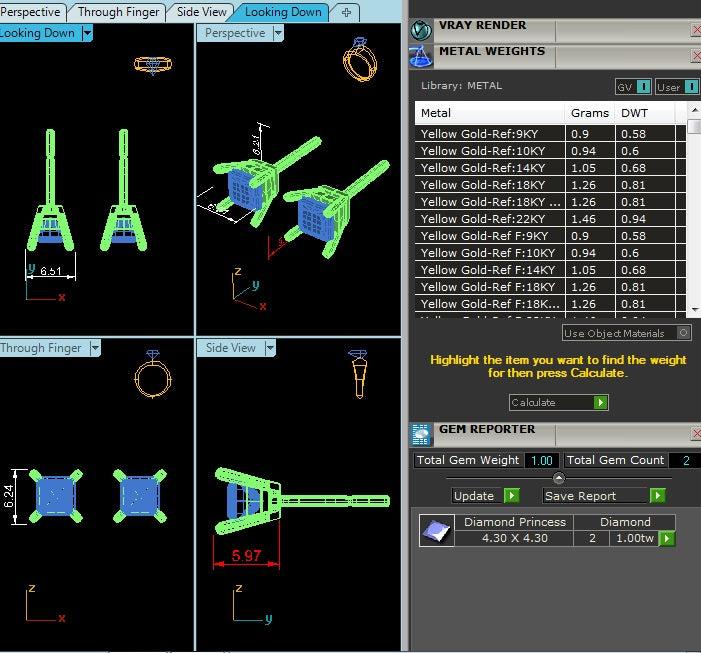The width and height of the screenshot is (701, 653).
Task: Click the Library: METAL label
Action: [461, 85]
